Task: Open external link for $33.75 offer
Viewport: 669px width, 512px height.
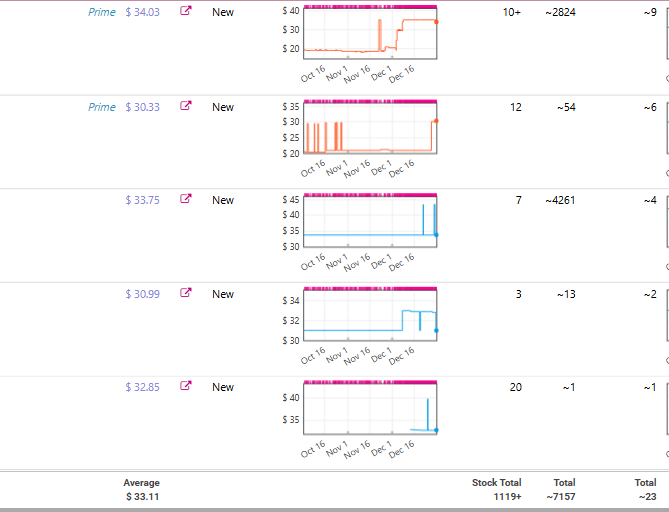Action: coord(186,198)
